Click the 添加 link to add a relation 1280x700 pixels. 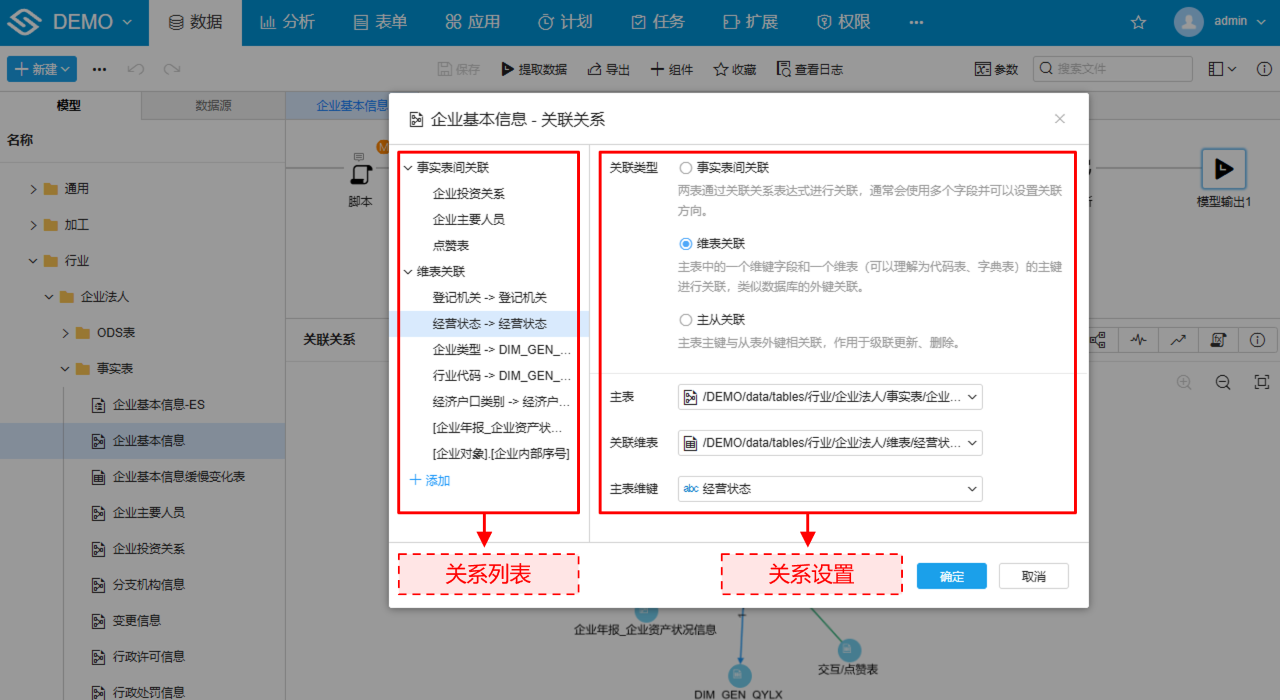(x=430, y=480)
